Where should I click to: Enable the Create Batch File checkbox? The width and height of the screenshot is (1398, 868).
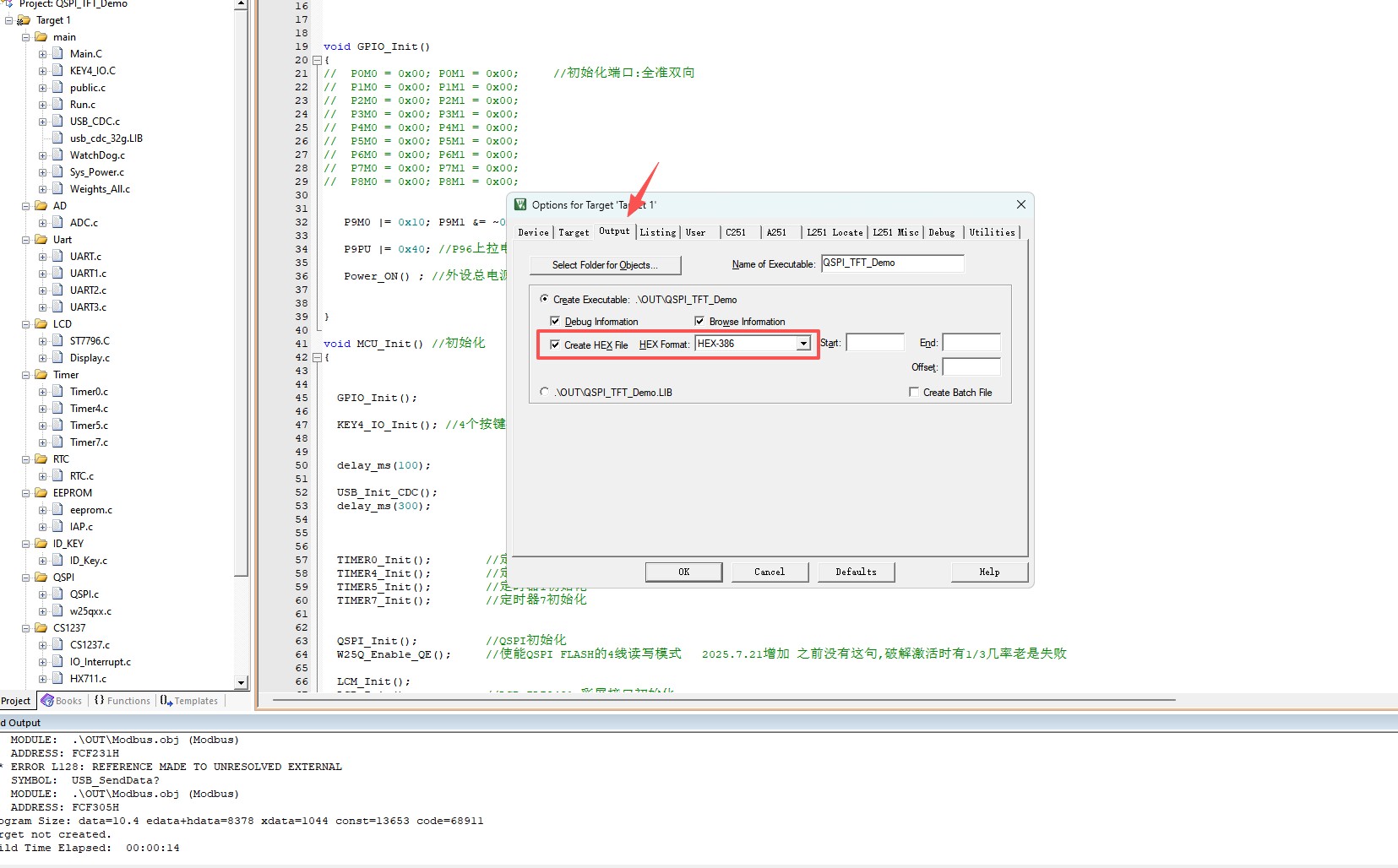click(x=914, y=392)
